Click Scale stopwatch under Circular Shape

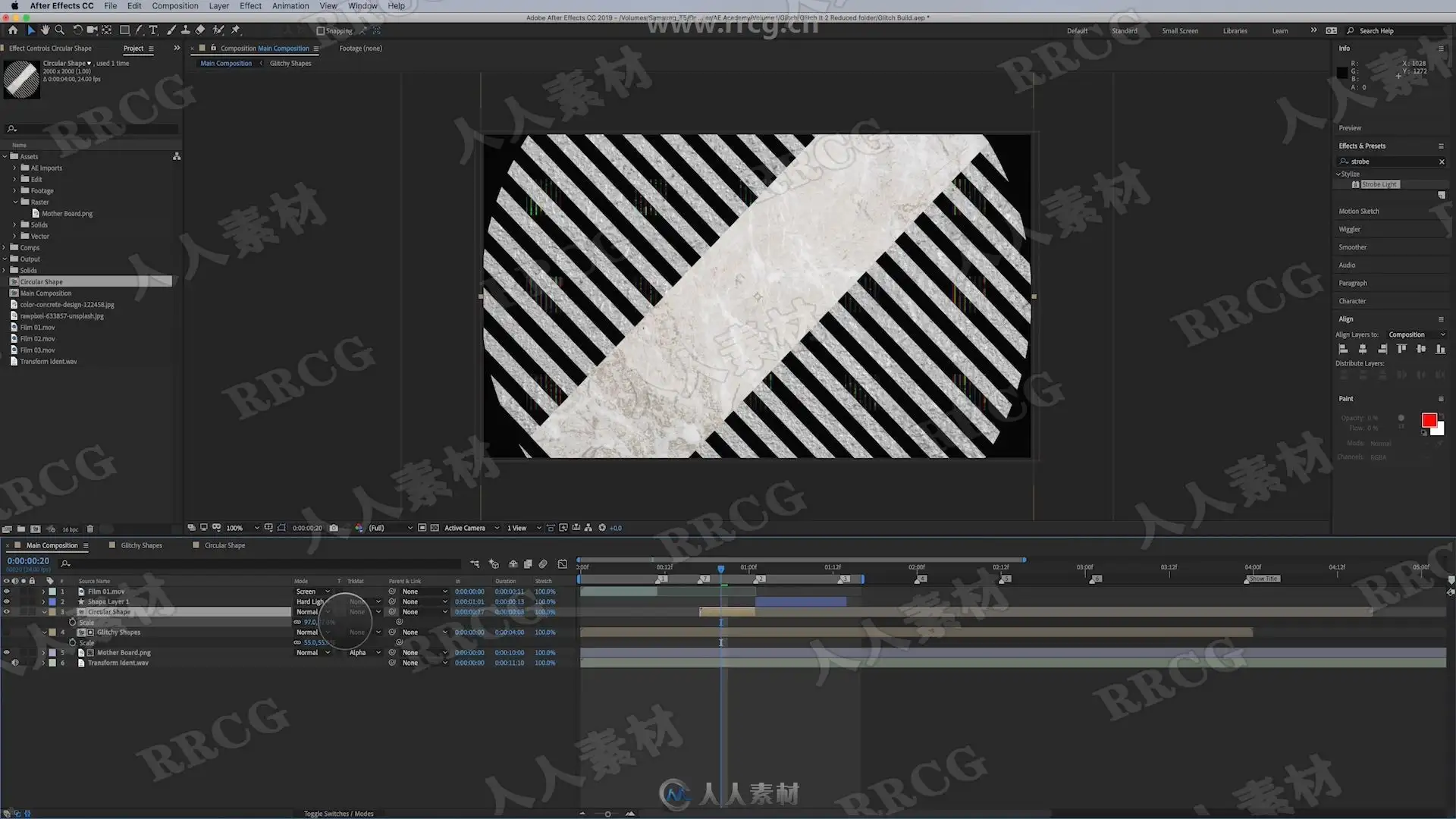point(73,622)
